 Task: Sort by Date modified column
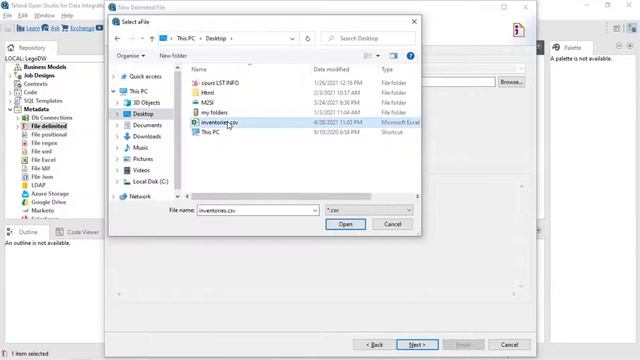pyautogui.click(x=331, y=69)
